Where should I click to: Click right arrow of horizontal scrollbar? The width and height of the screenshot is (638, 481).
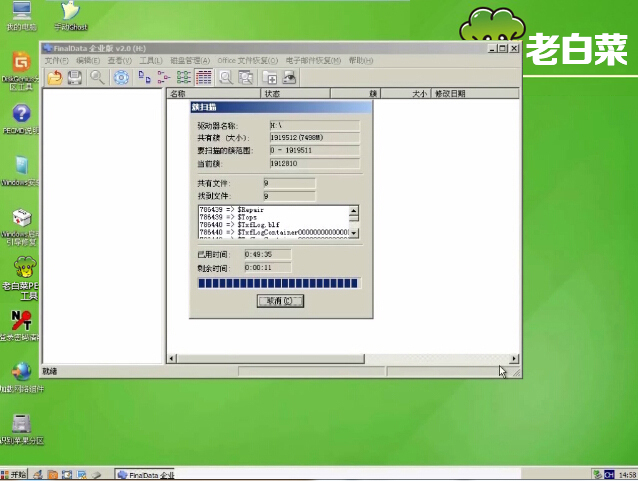[514, 359]
